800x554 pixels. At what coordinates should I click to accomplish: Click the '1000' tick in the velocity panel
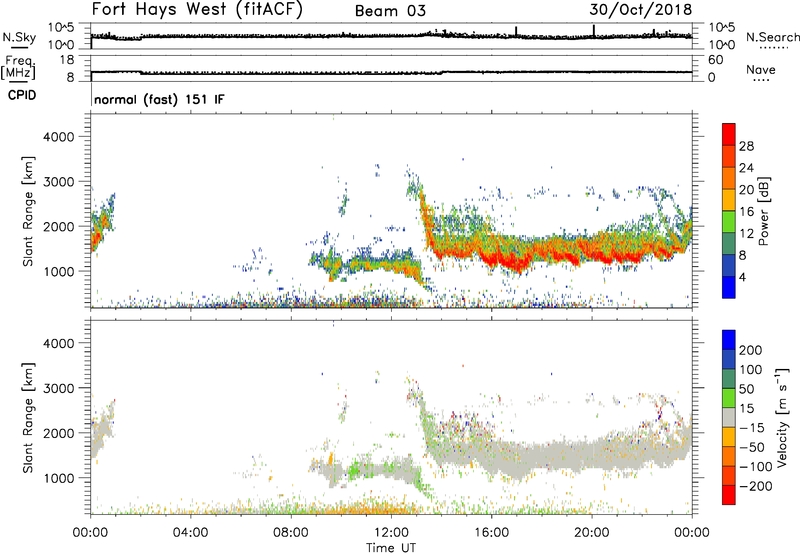[x=58, y=478]
